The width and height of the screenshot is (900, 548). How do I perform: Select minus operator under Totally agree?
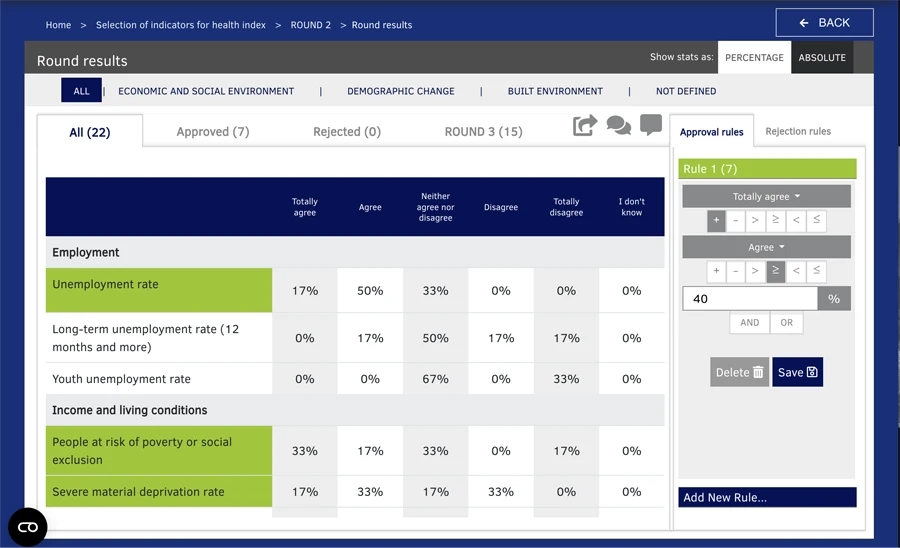pos(735,220)
